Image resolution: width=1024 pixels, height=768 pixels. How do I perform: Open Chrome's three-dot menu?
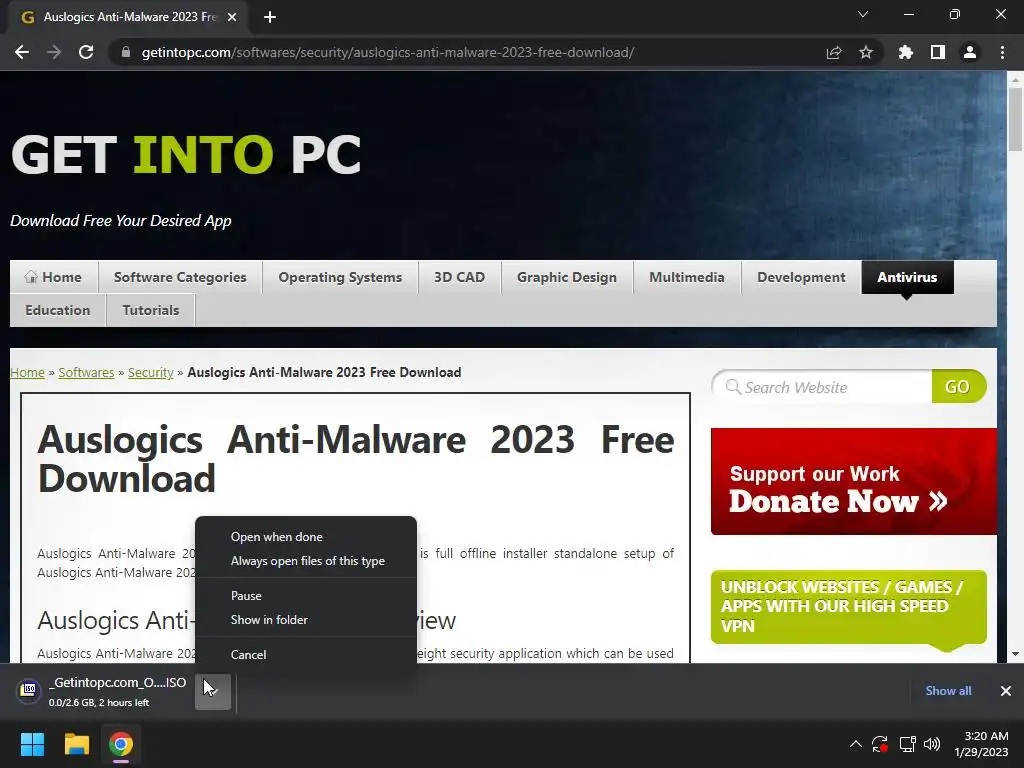[1002, 52]
